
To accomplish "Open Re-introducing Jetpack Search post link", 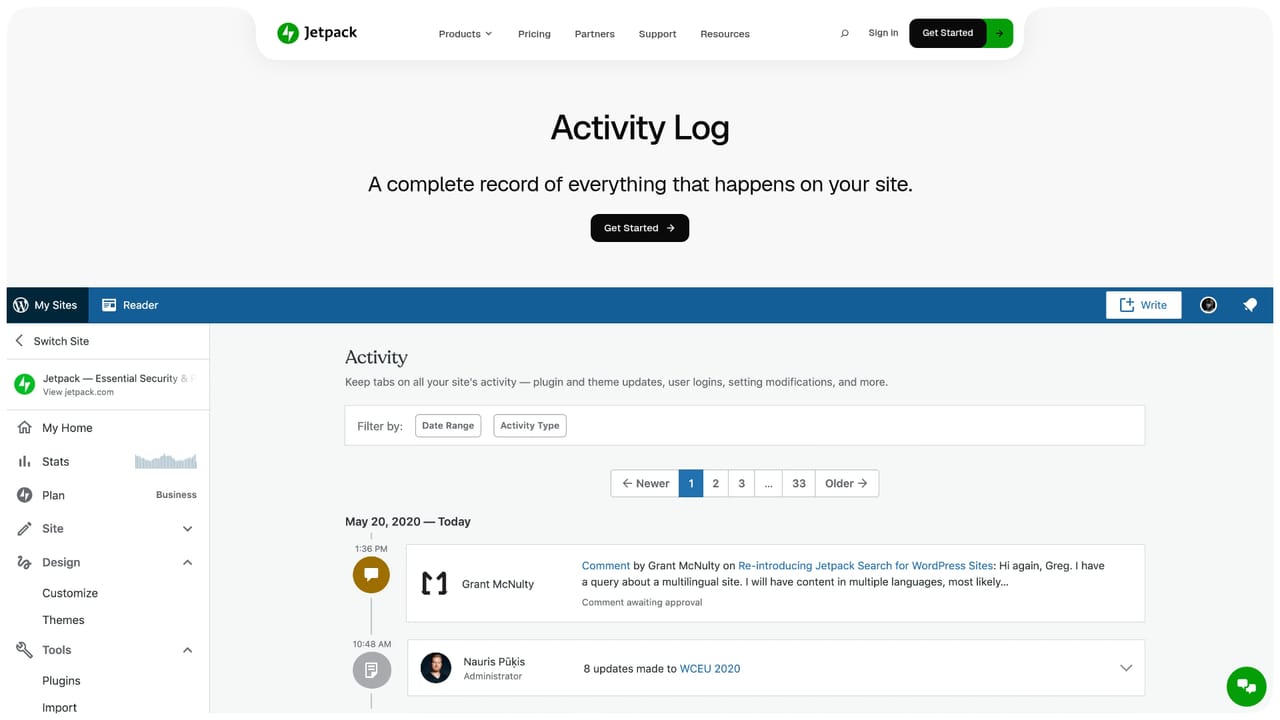I will point(866,566).
